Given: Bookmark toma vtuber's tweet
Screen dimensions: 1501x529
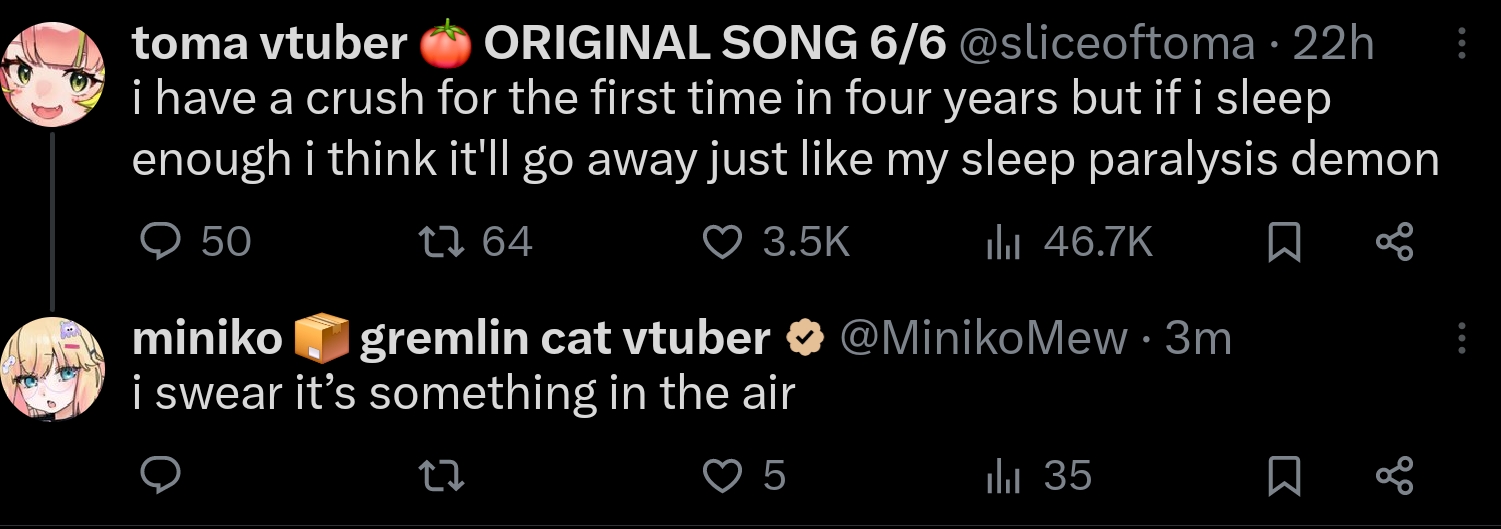Looking at the screenshot, I should pyautogui.click(x=1284, y=243).
